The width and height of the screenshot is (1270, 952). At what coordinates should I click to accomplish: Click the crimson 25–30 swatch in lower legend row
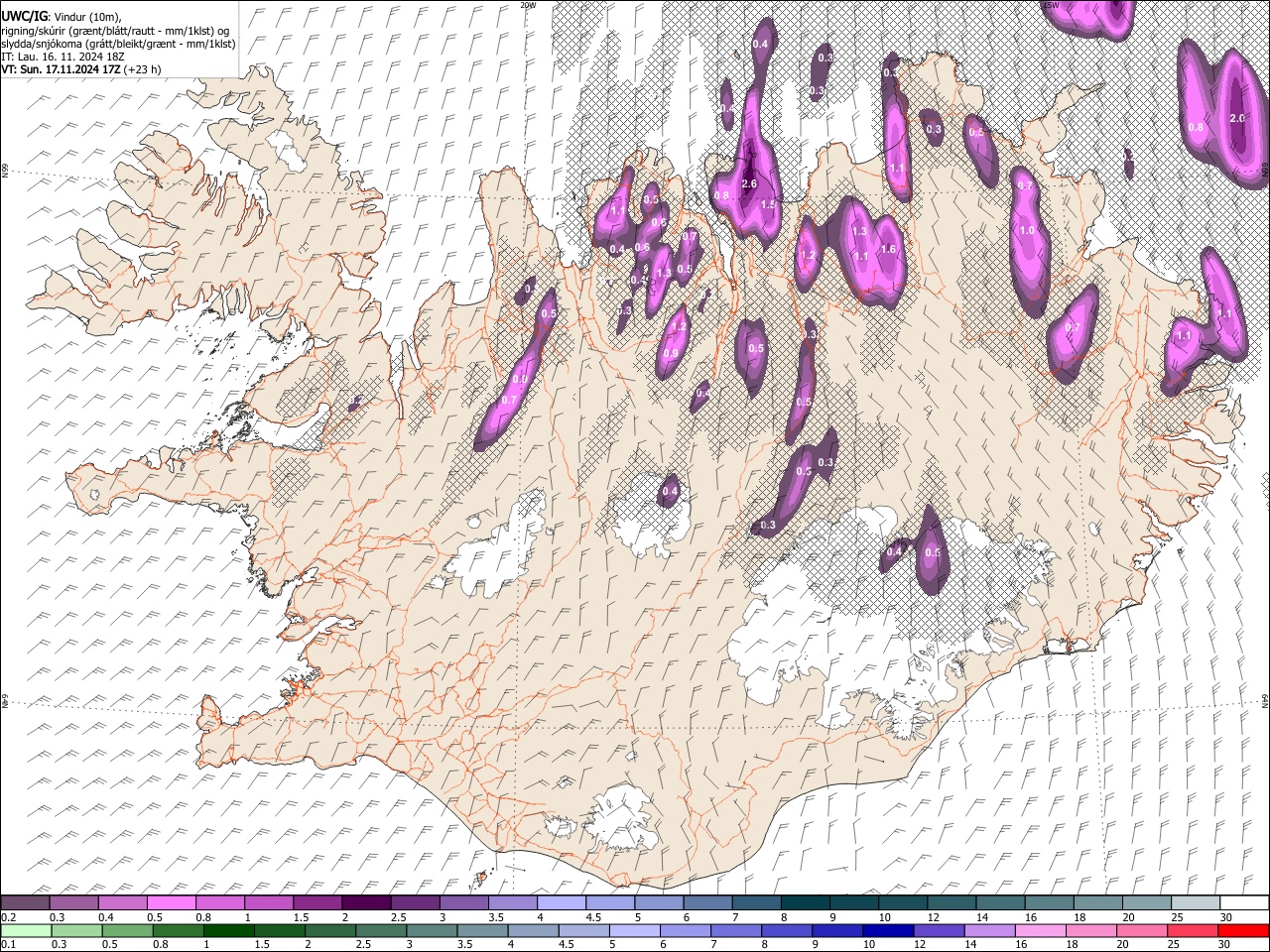[x=1192, y=930]
